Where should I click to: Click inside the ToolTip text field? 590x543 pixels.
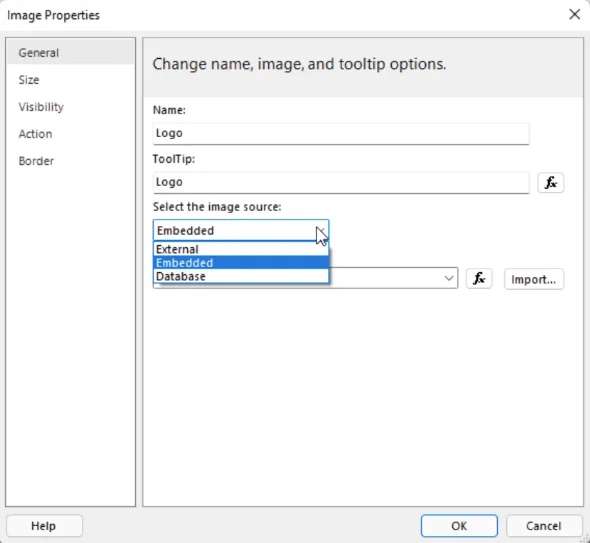341,183
